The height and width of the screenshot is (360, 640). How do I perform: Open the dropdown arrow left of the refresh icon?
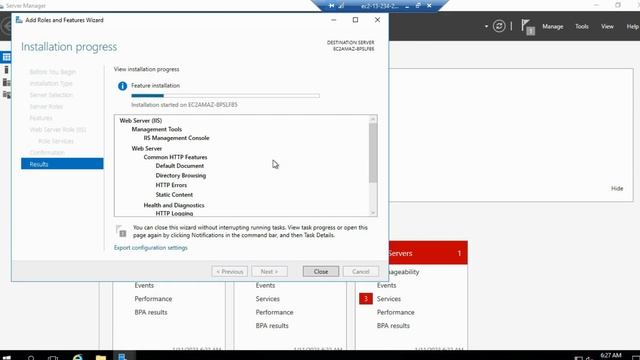(x=486, y=27)
